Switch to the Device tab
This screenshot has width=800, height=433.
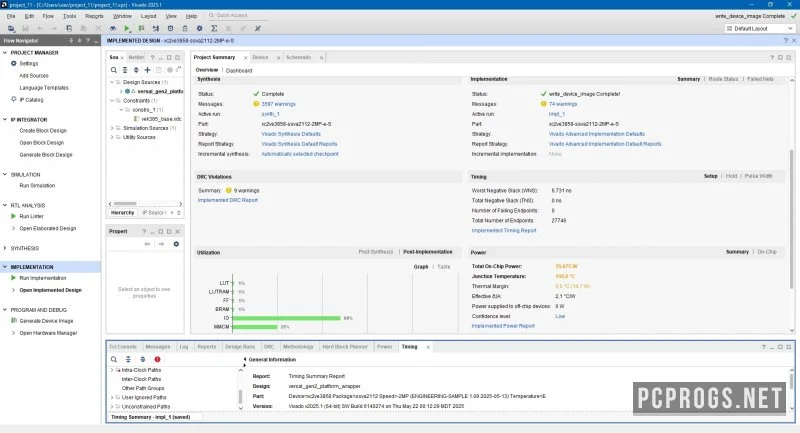click(260, 58)
